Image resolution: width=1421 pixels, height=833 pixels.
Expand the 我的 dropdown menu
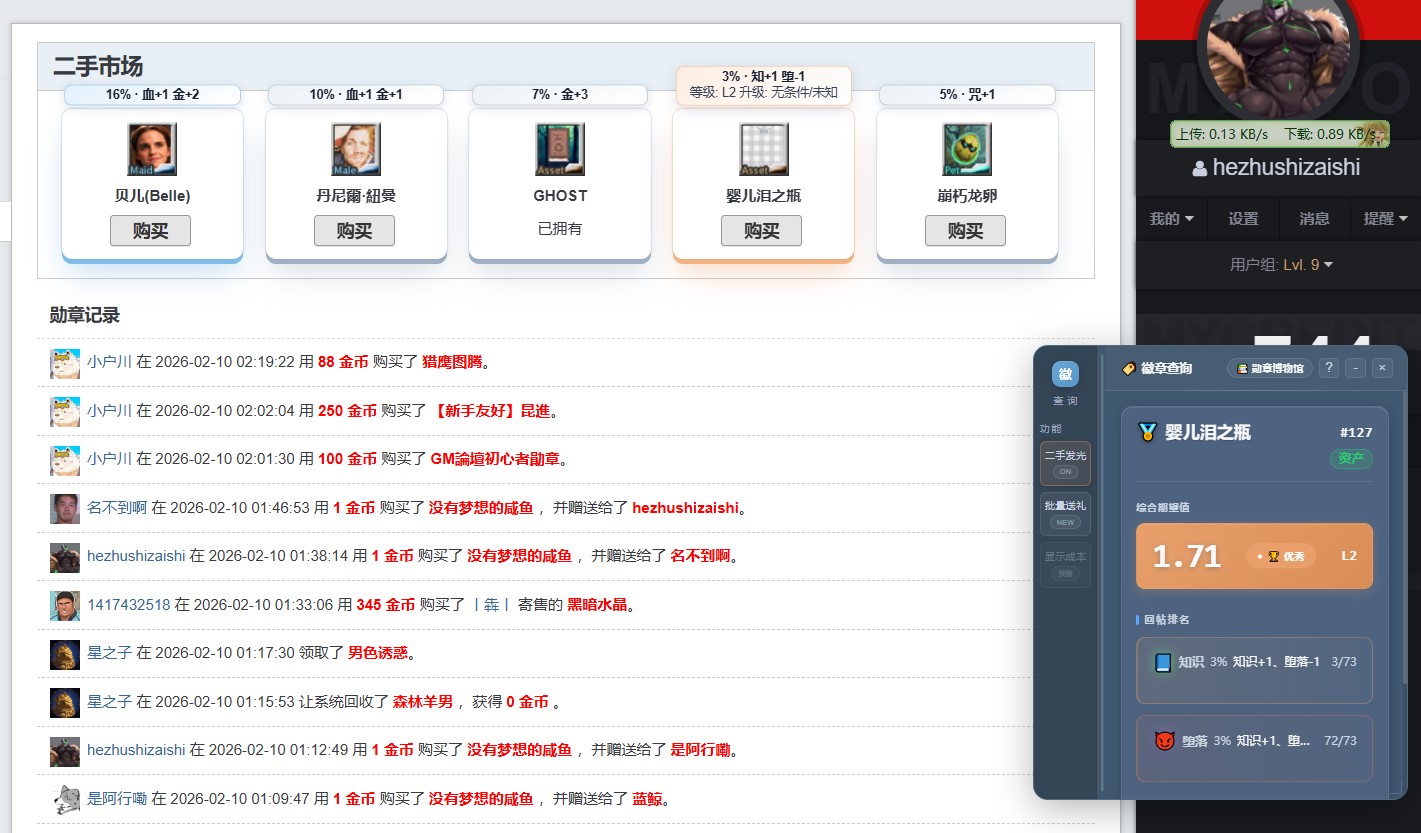tap(1171, 219)
